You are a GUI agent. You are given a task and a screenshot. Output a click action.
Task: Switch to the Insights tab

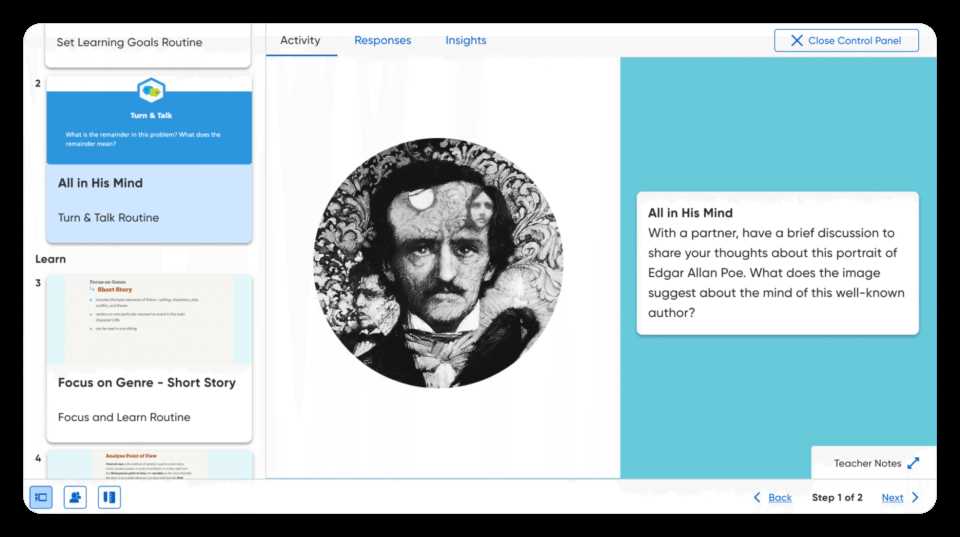tap(465, 40)
